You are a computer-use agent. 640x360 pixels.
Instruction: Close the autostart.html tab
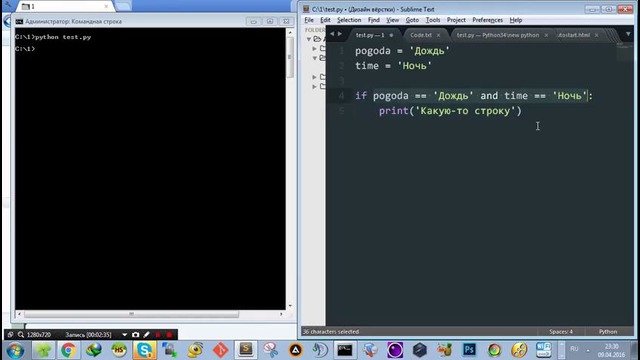click(x=596, y=36)
